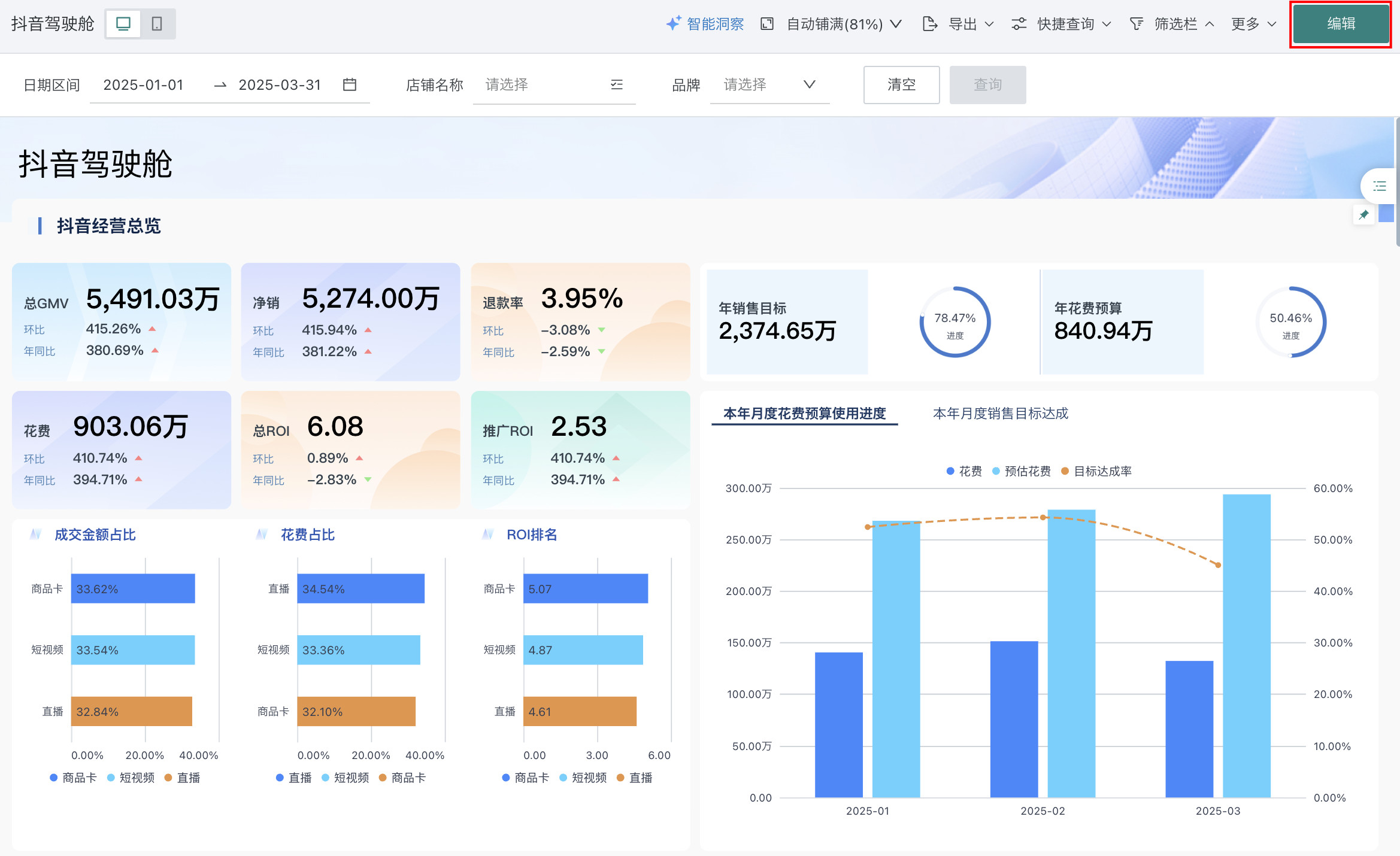Click the start date 2025-01-01 field
Image resolution: width=1400 pixels, height=856 pixels.
coord(143,84)
